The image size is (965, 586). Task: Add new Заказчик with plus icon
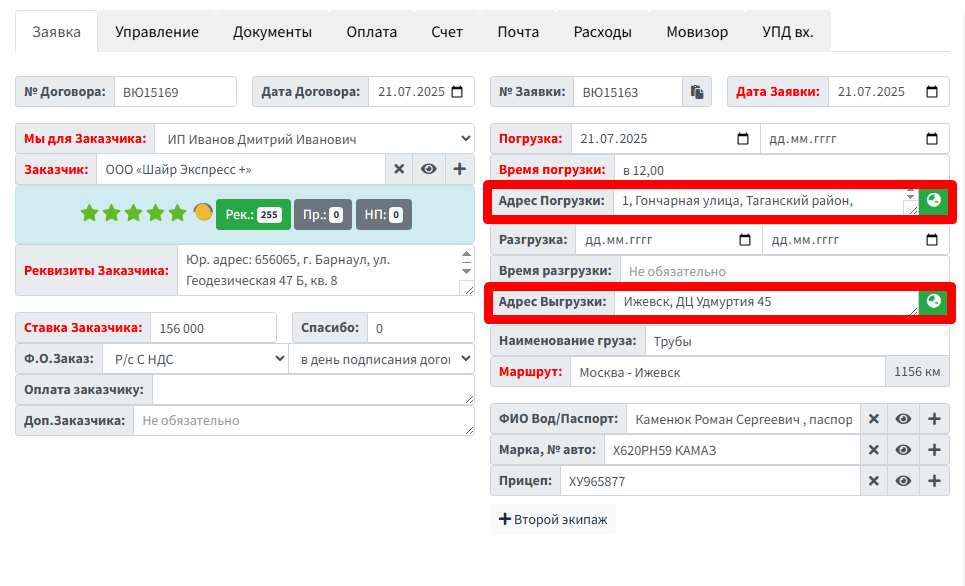tap(460, 169)
